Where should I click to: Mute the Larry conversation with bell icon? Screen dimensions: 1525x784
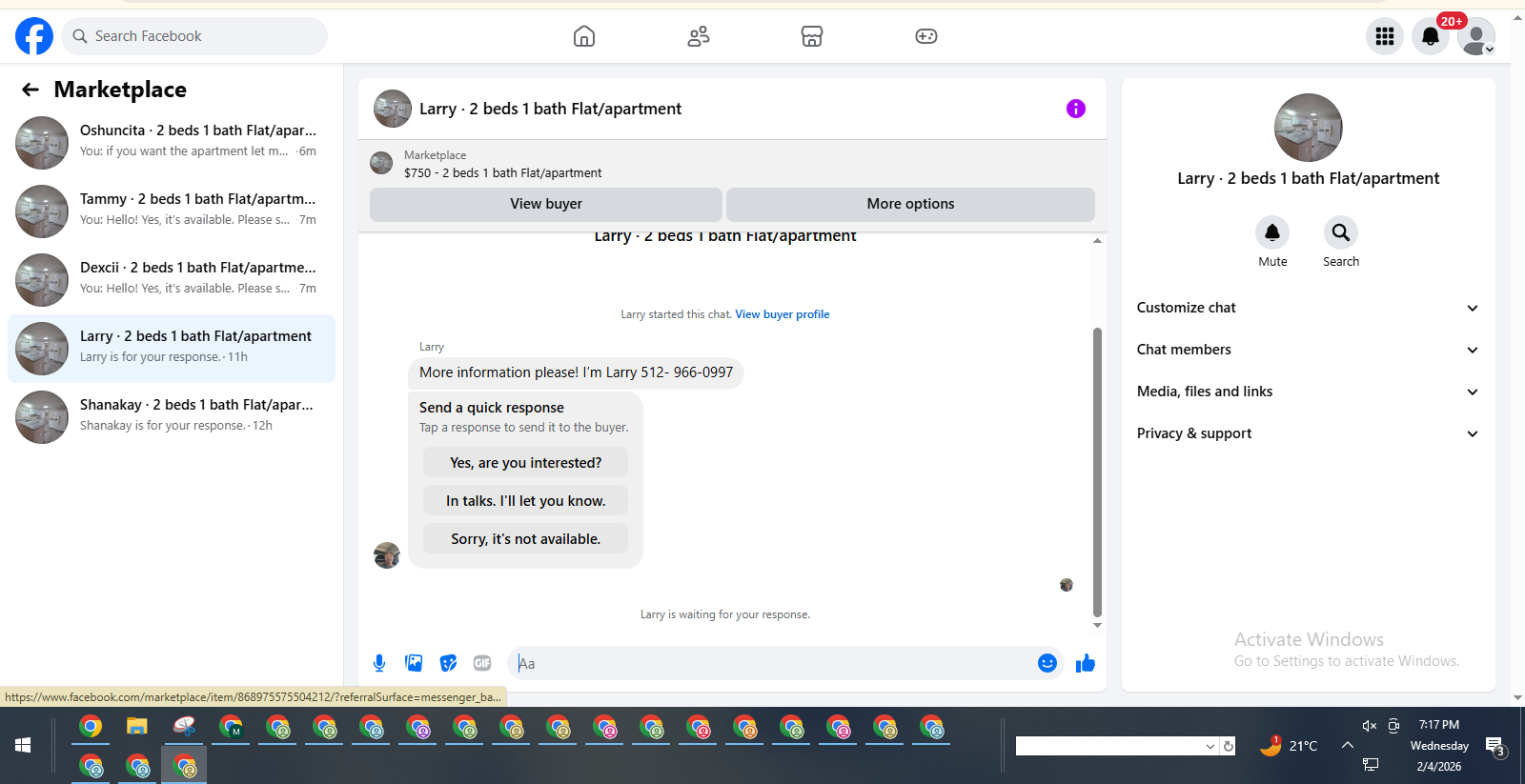click(1272, 232)
